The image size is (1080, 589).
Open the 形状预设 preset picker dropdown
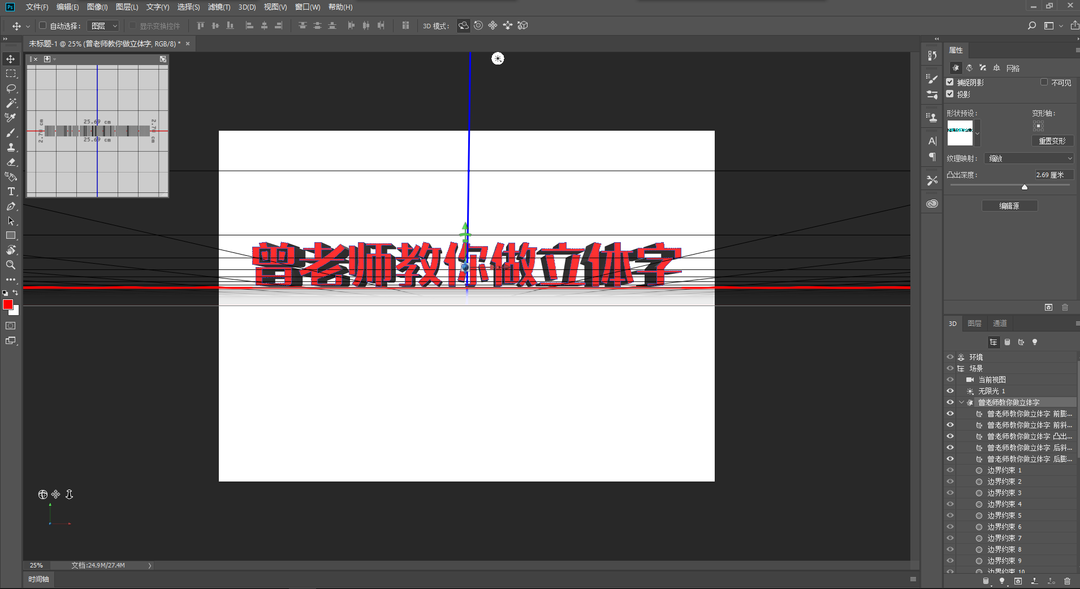click(x=977, y=132)
